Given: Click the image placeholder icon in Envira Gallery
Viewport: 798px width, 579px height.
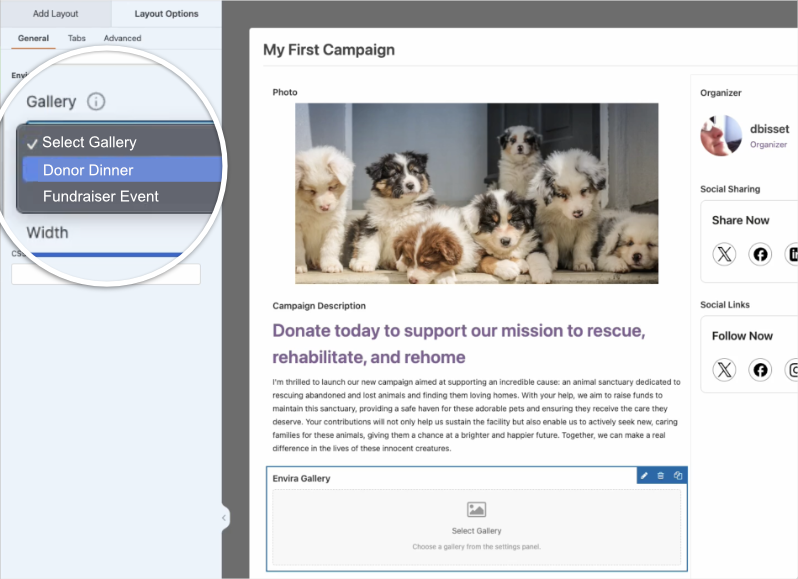Looking at the screenshot, I should click(476, 509).
